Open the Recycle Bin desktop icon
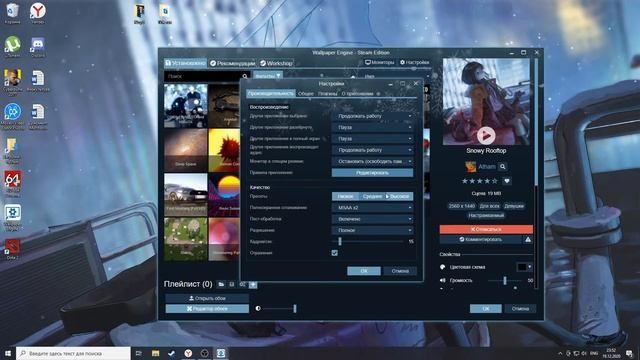This screenshot has height=360, width=640. click(13, 12)
